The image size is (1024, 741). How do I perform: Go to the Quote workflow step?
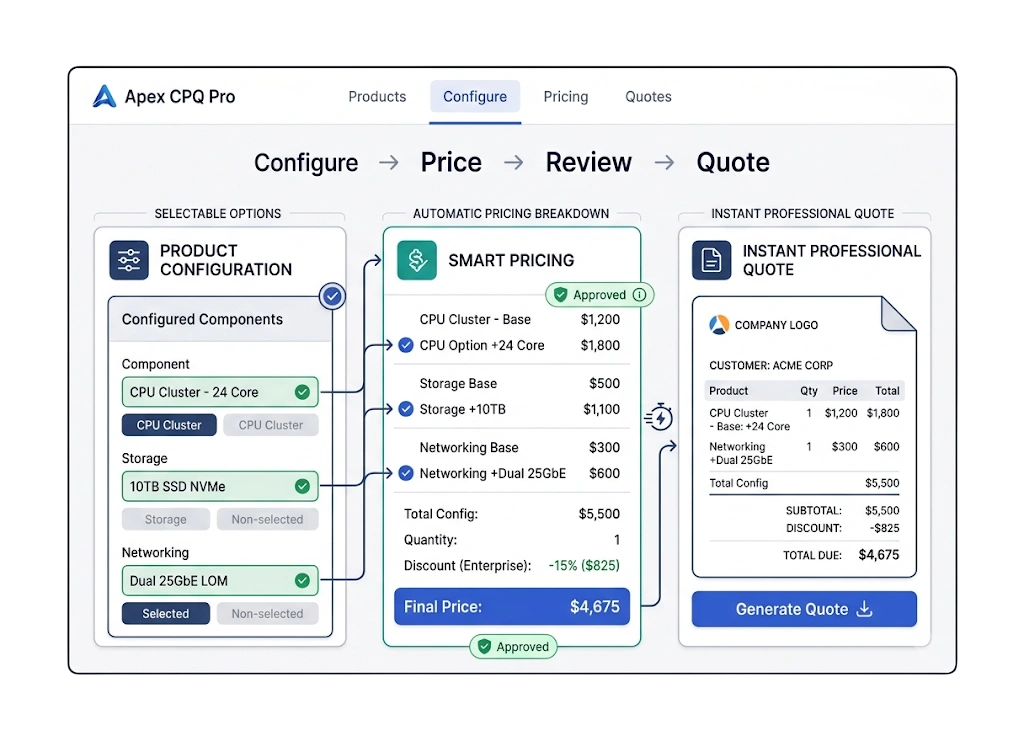pyautogui.click(x=733, y=163)
